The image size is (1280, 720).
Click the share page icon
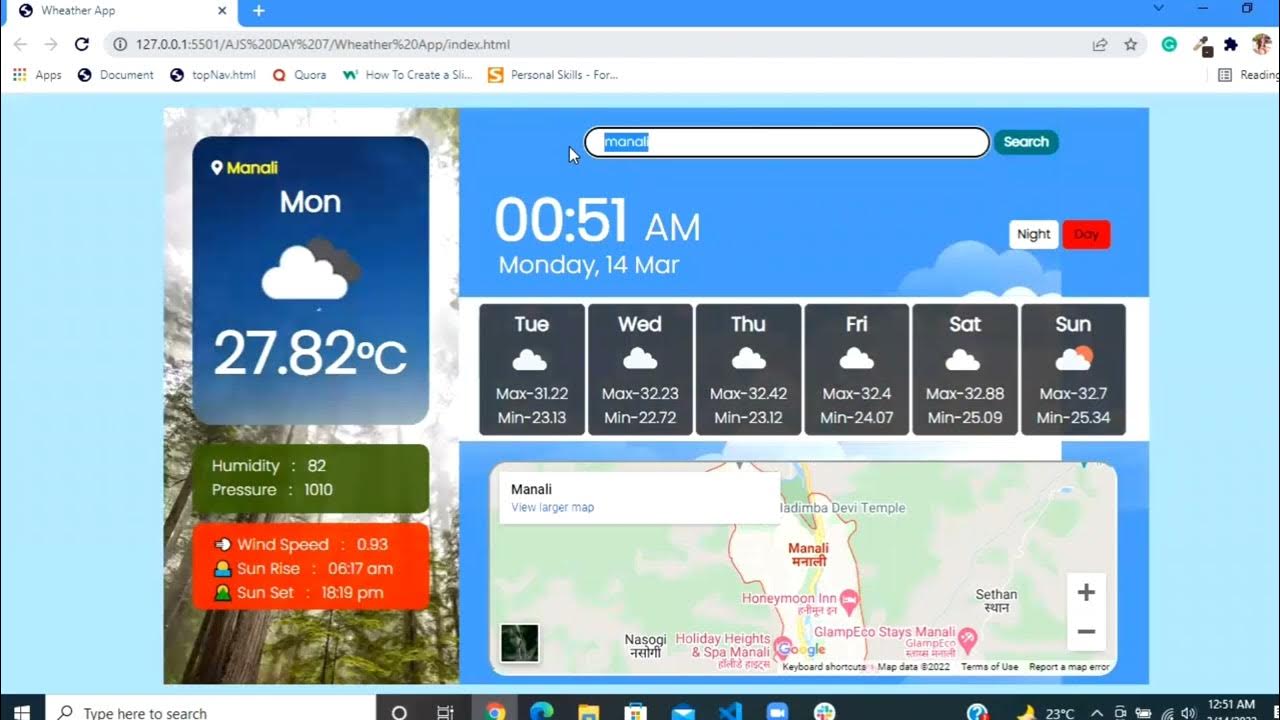(x=1100, y=44)
